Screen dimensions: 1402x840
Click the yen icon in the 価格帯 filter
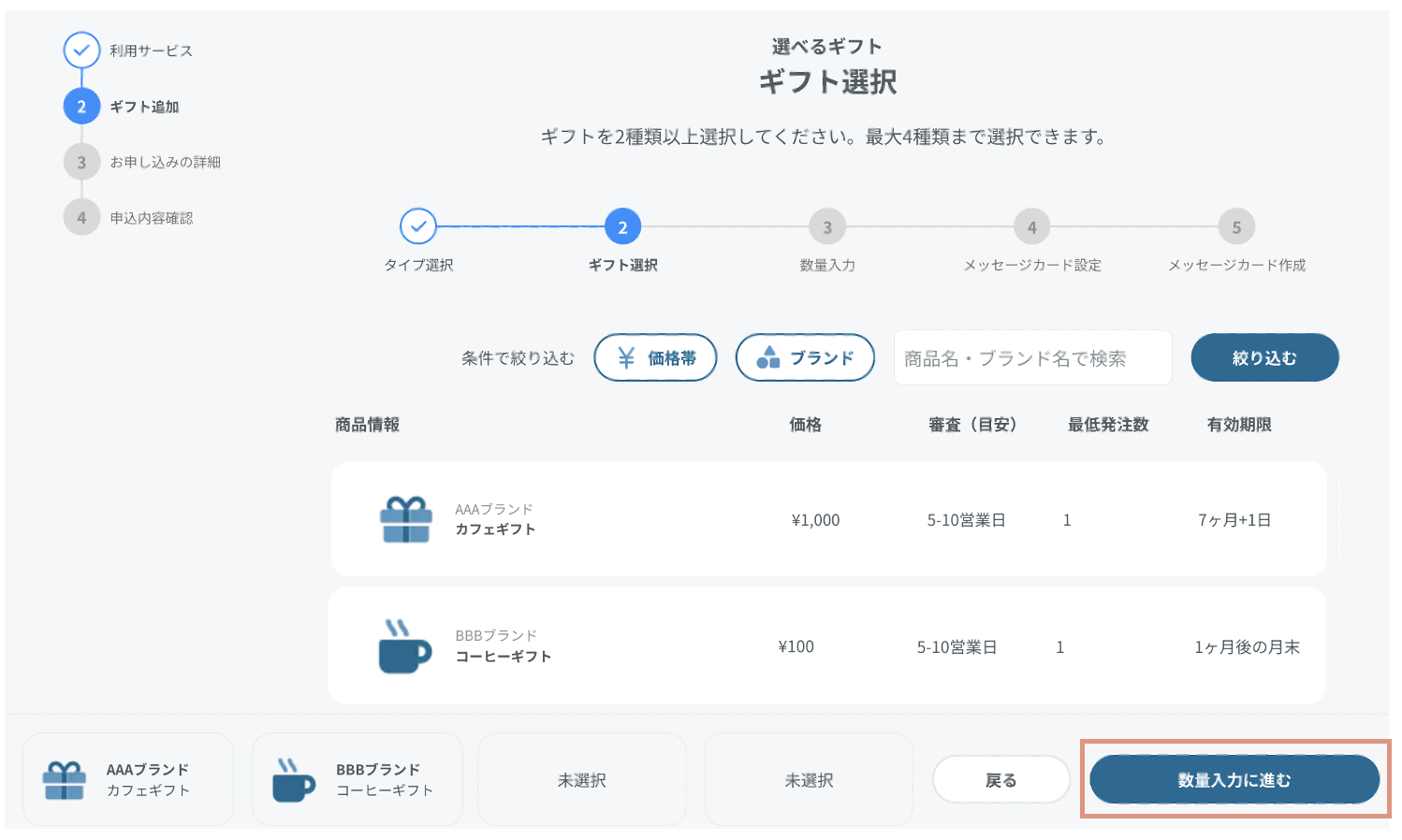click(x=626, y=358)
